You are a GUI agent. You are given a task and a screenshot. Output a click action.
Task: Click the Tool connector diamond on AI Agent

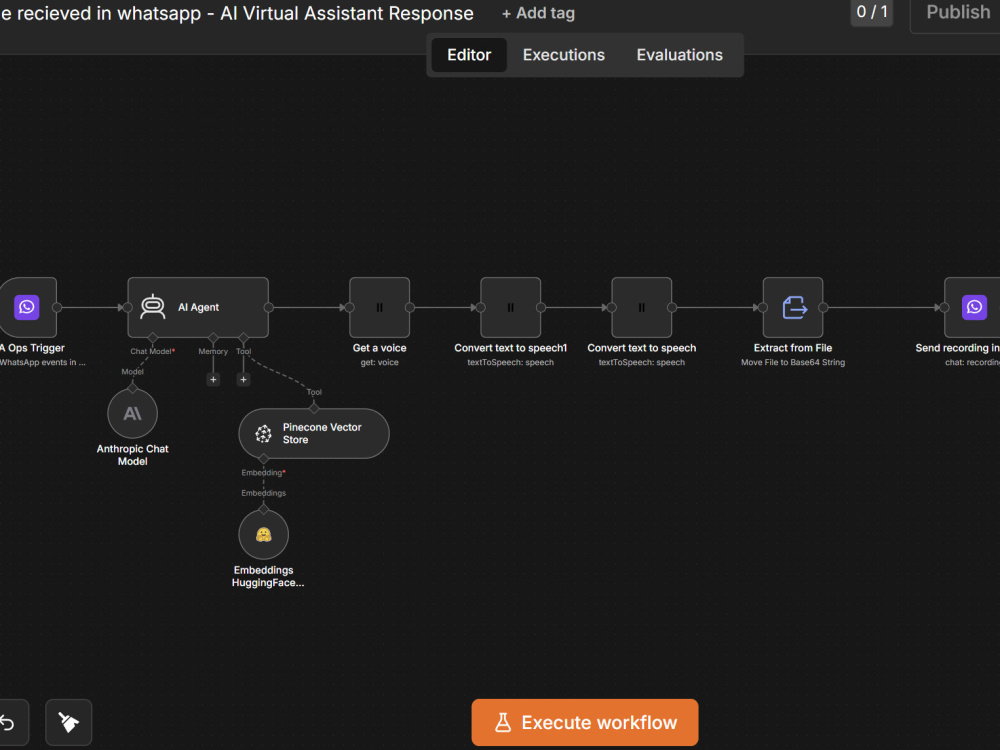(x=243, y=337)
